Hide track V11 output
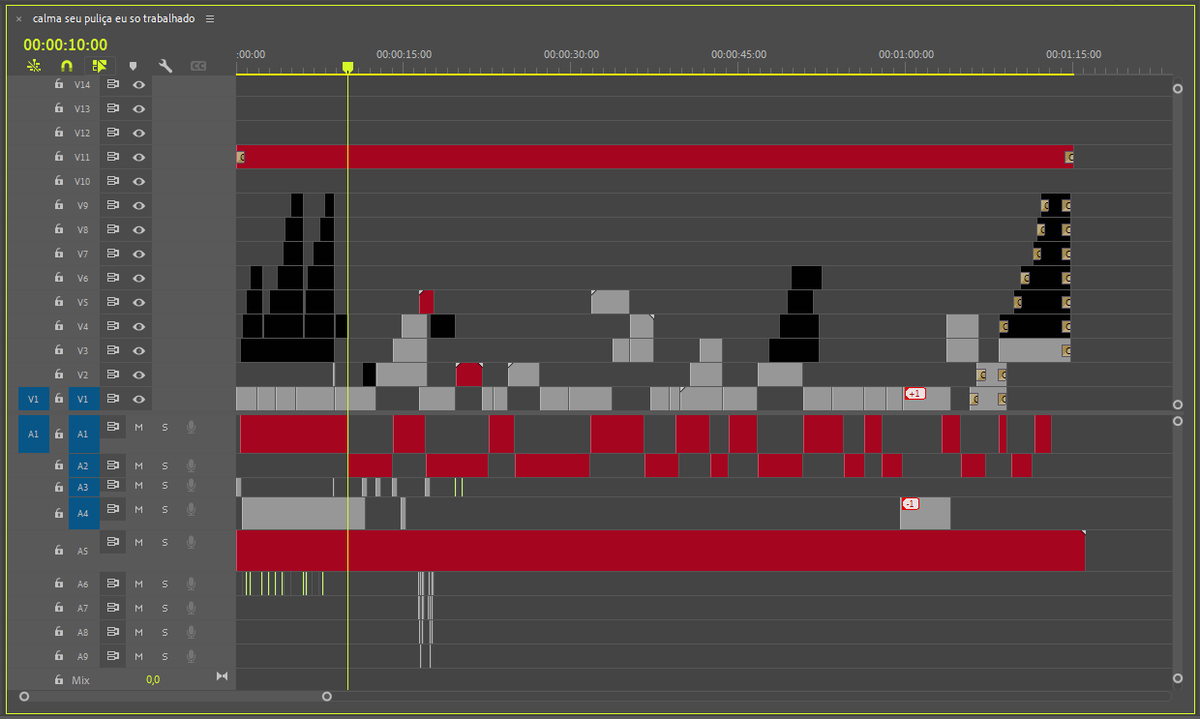This screenshot has height=719, width=1200. pos(139,157)
